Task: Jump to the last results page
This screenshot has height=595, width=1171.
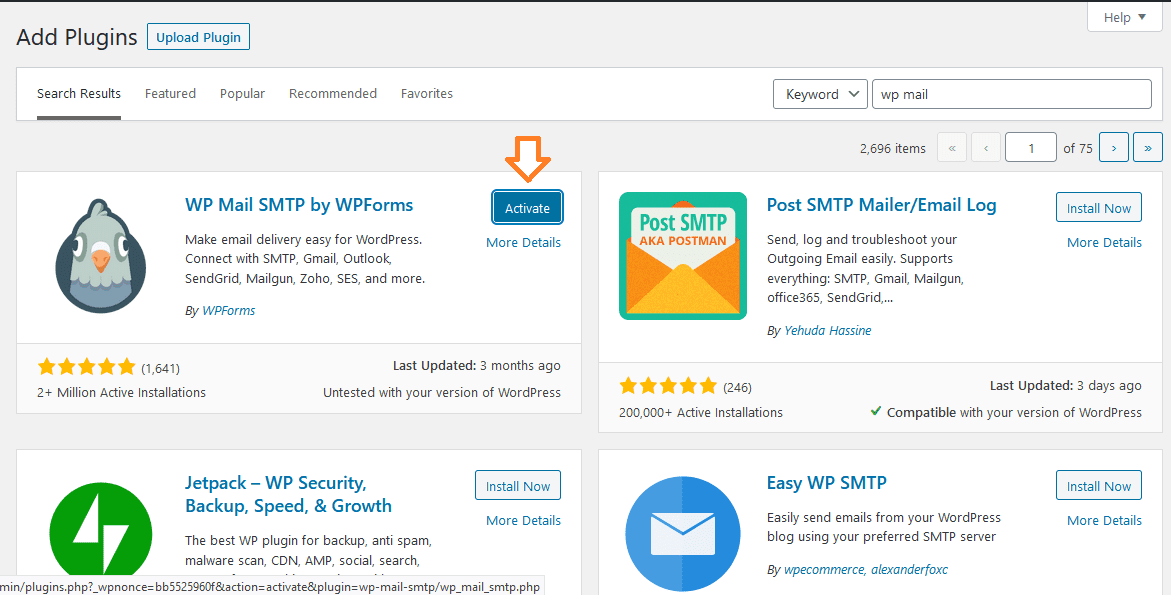Action: (1148, 148)
